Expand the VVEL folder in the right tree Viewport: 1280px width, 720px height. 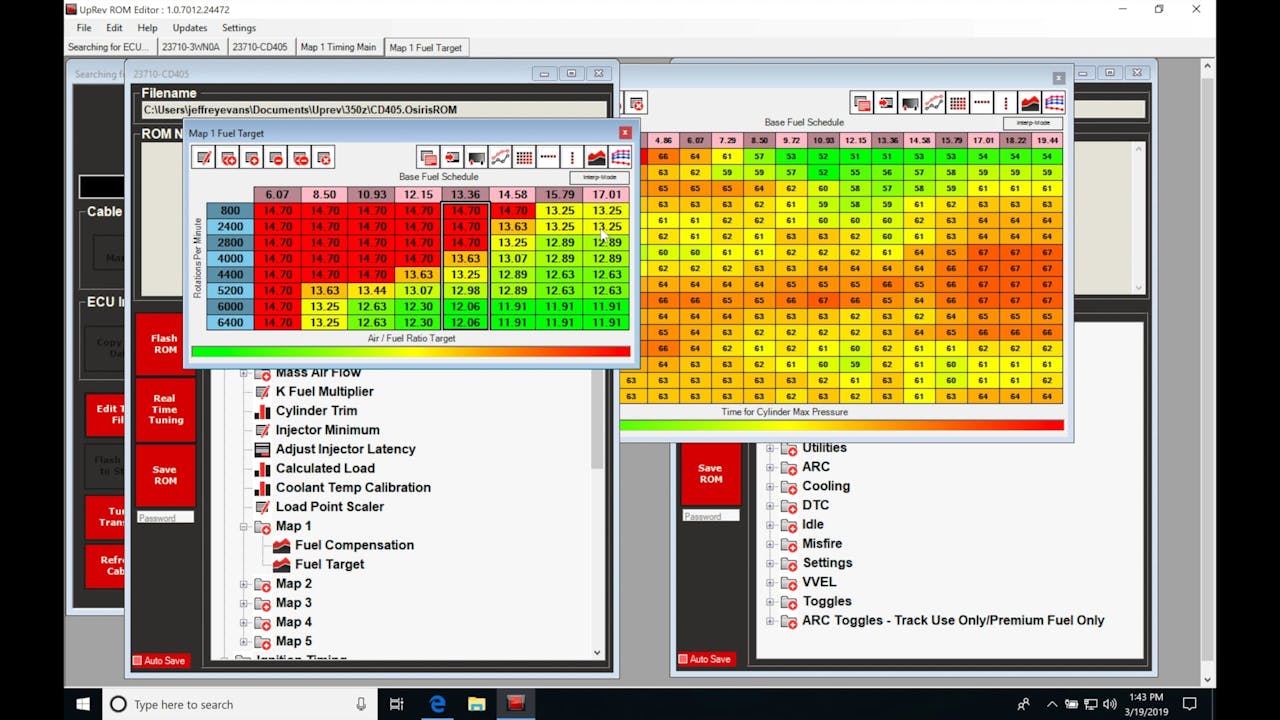coord(770,582)
